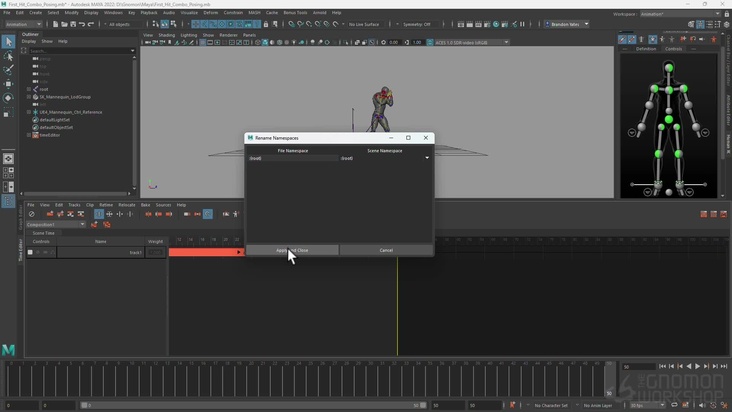Click the Redo arrow icon
This screenshot has width=732, height=412.
coord(91,24)
